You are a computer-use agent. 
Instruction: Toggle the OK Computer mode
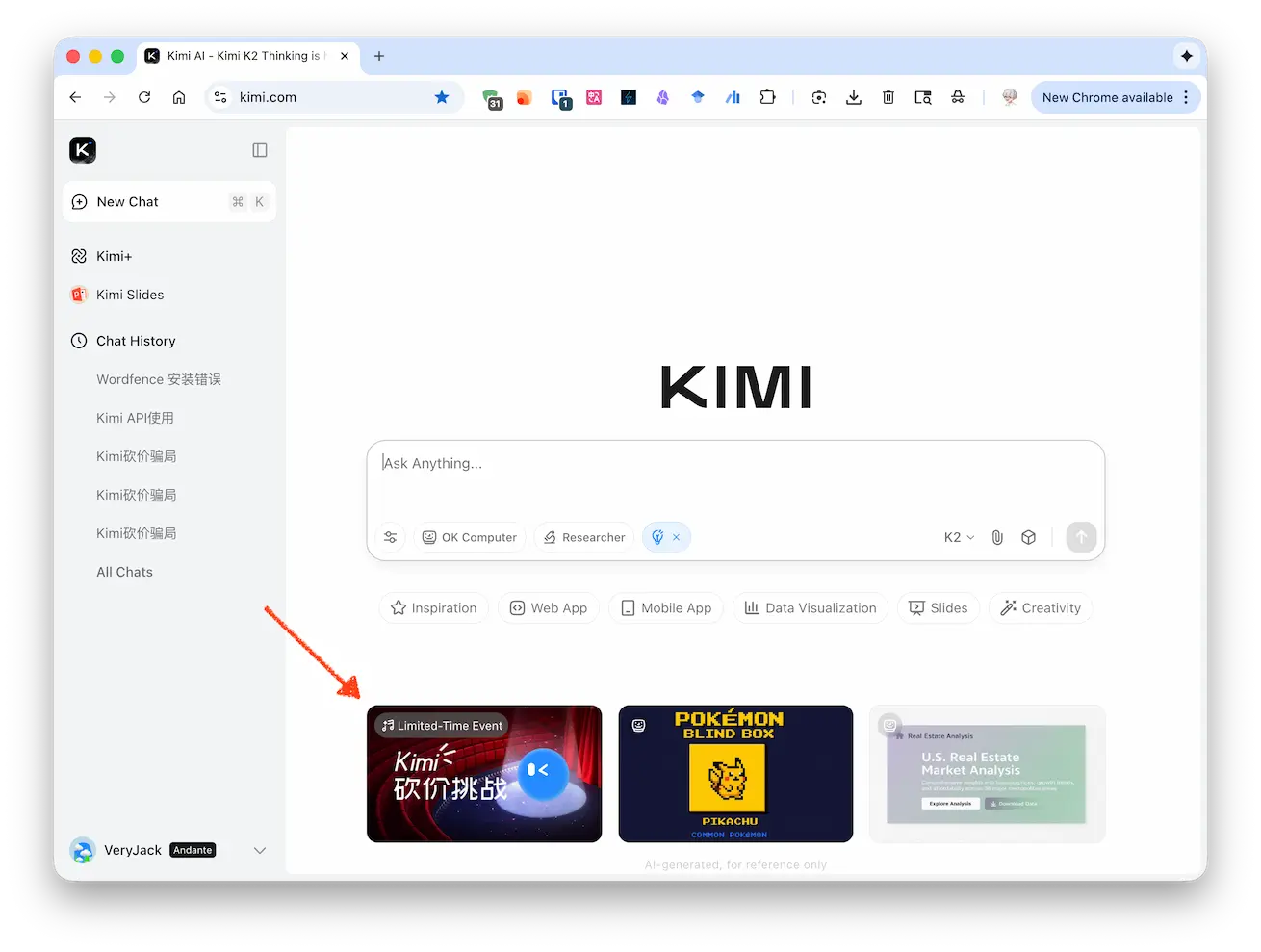pyautogui.click(x=470, y=537)
